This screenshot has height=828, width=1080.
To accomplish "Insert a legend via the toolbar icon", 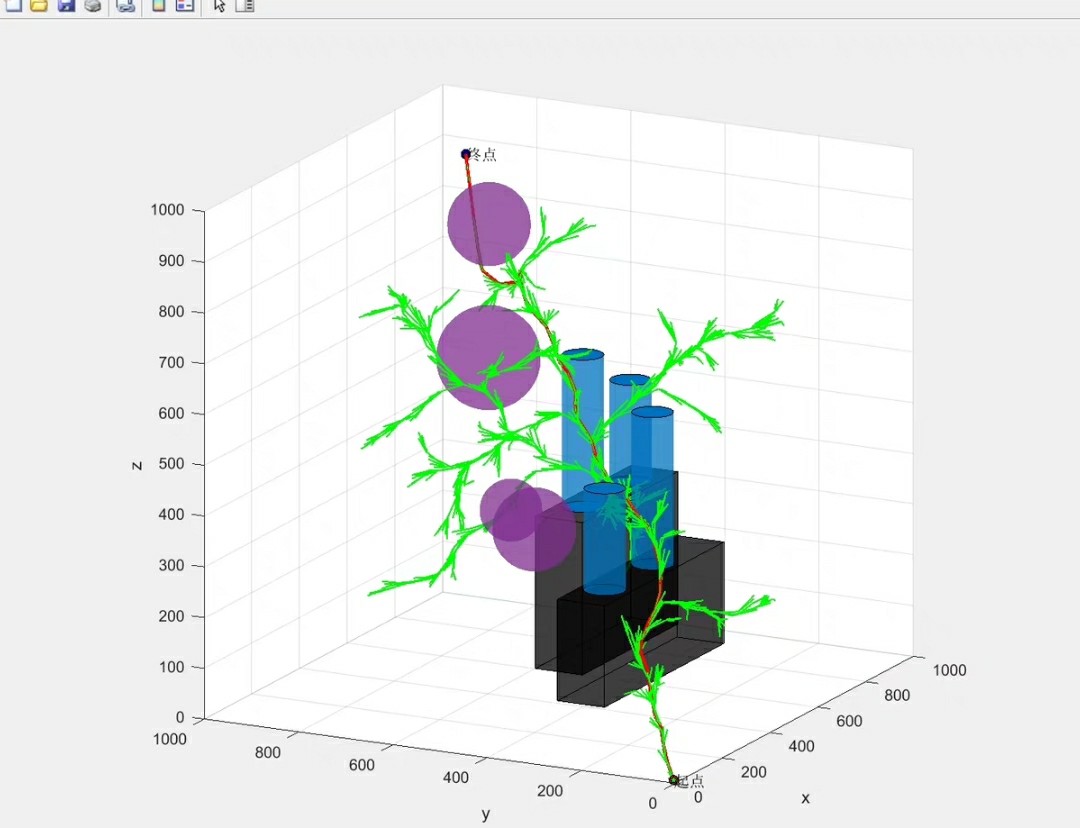I will coord(185,6).
